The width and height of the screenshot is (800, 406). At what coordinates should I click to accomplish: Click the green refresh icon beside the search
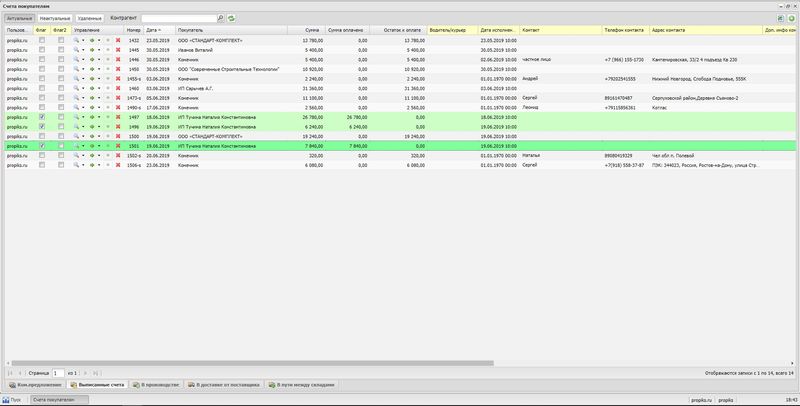231,18
